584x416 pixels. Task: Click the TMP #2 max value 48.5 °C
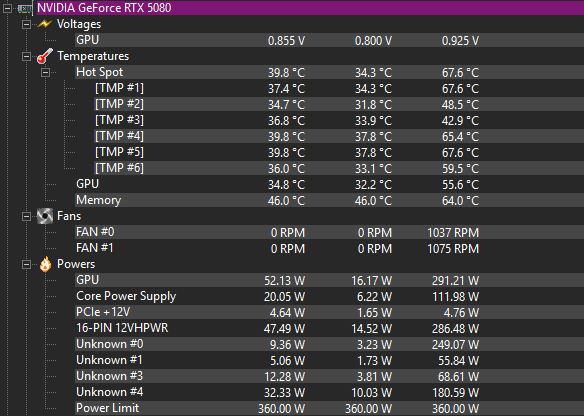(x=460, y=105)
